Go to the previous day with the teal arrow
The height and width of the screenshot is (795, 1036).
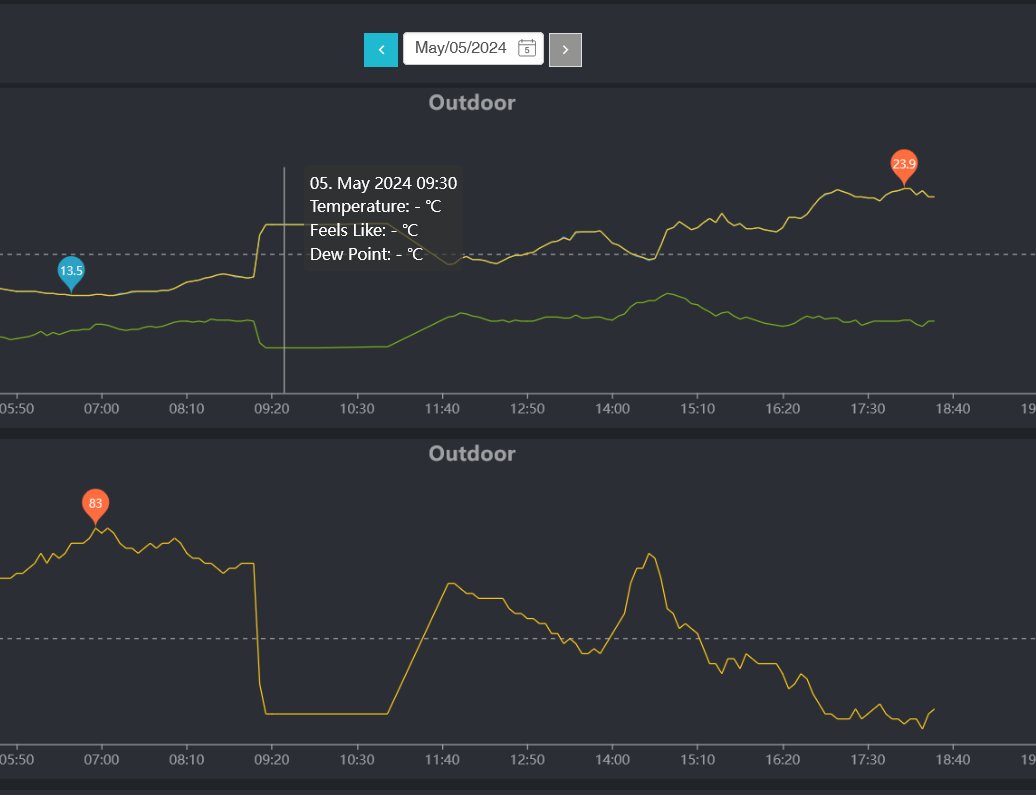click(381, 50)
